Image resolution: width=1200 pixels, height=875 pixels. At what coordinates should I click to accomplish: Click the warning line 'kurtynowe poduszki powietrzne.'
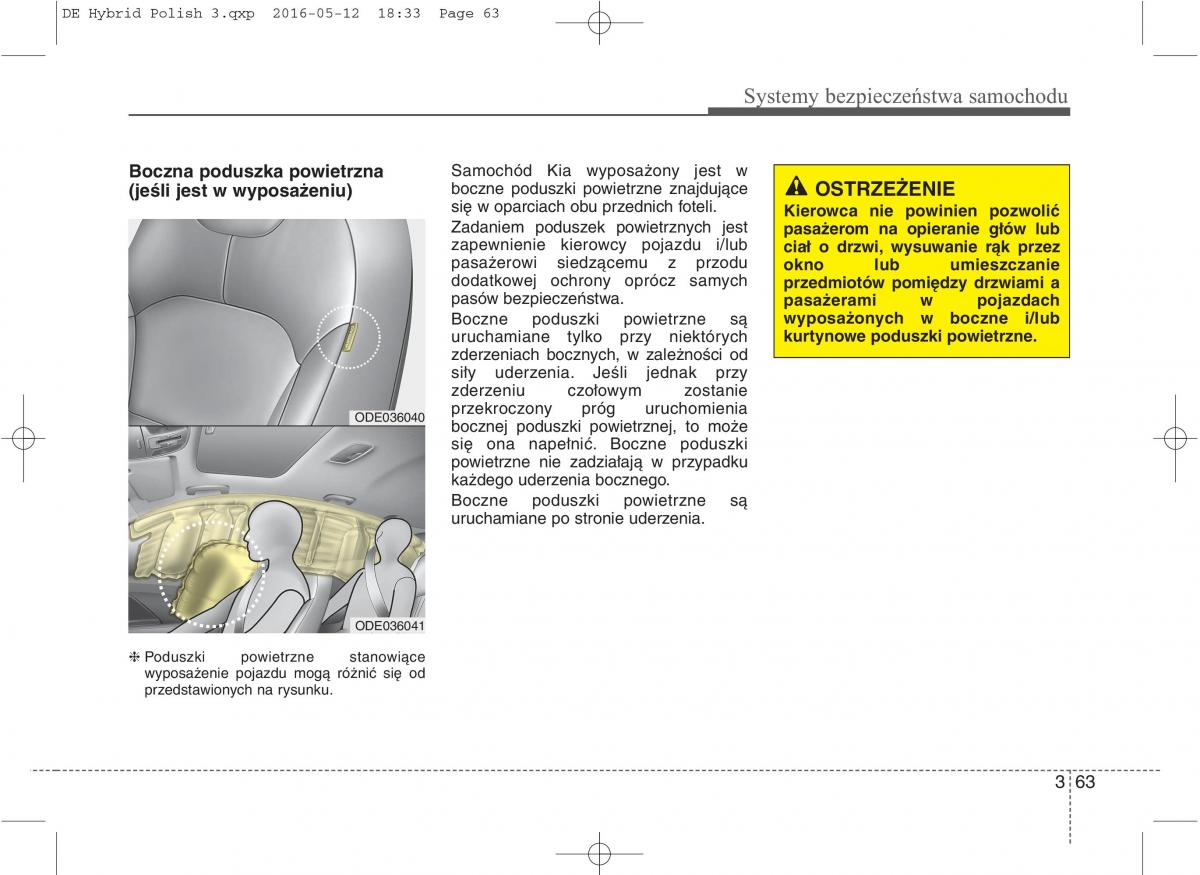[910, 337]
